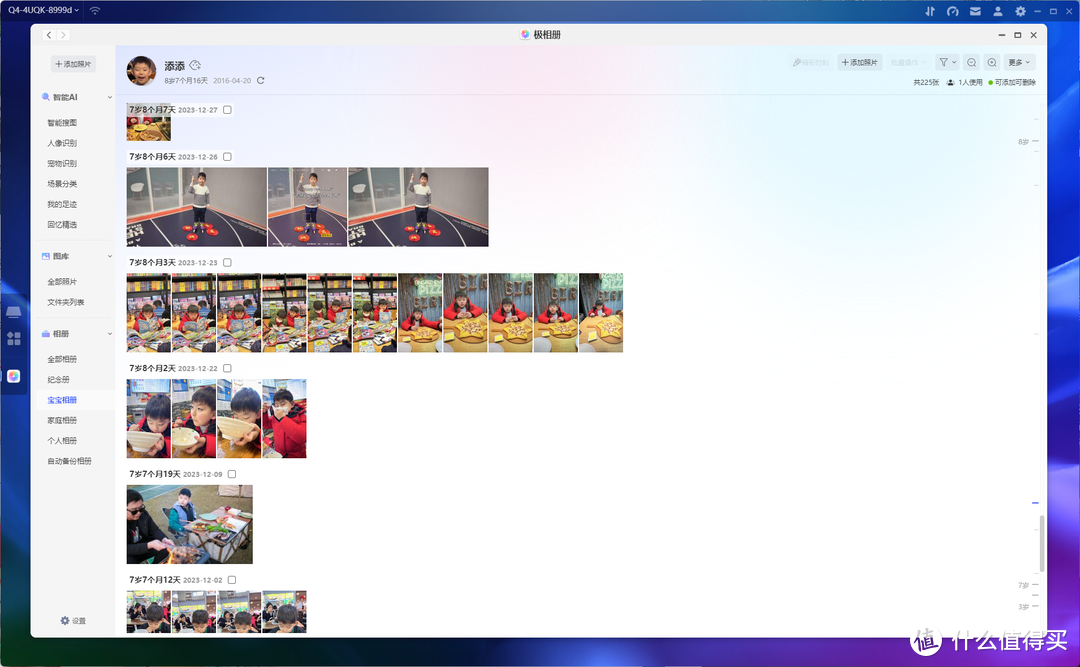Select 全部相册 in the sidebar
1080x667 pixels.
pyautogui.click(x=62, y=360)
